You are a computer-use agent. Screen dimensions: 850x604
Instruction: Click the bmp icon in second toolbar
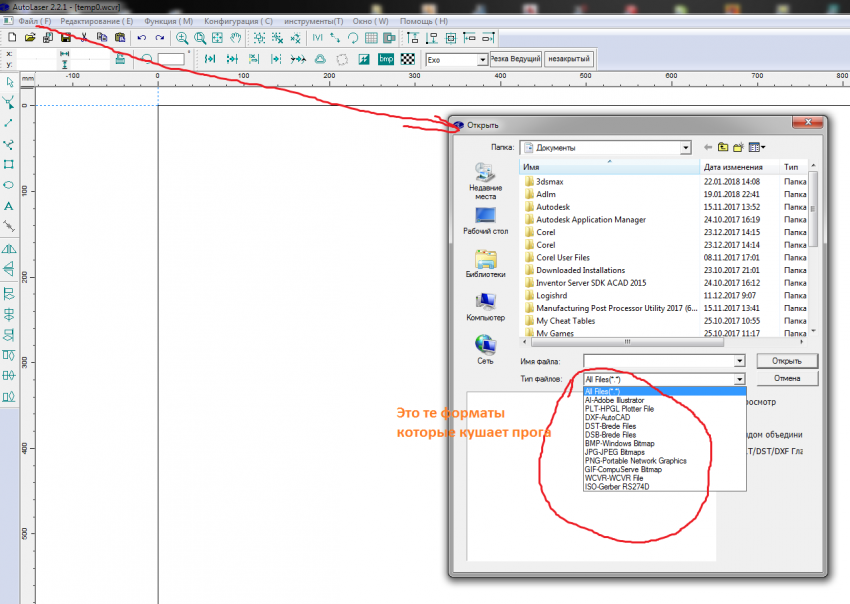[x=386, y=59]
